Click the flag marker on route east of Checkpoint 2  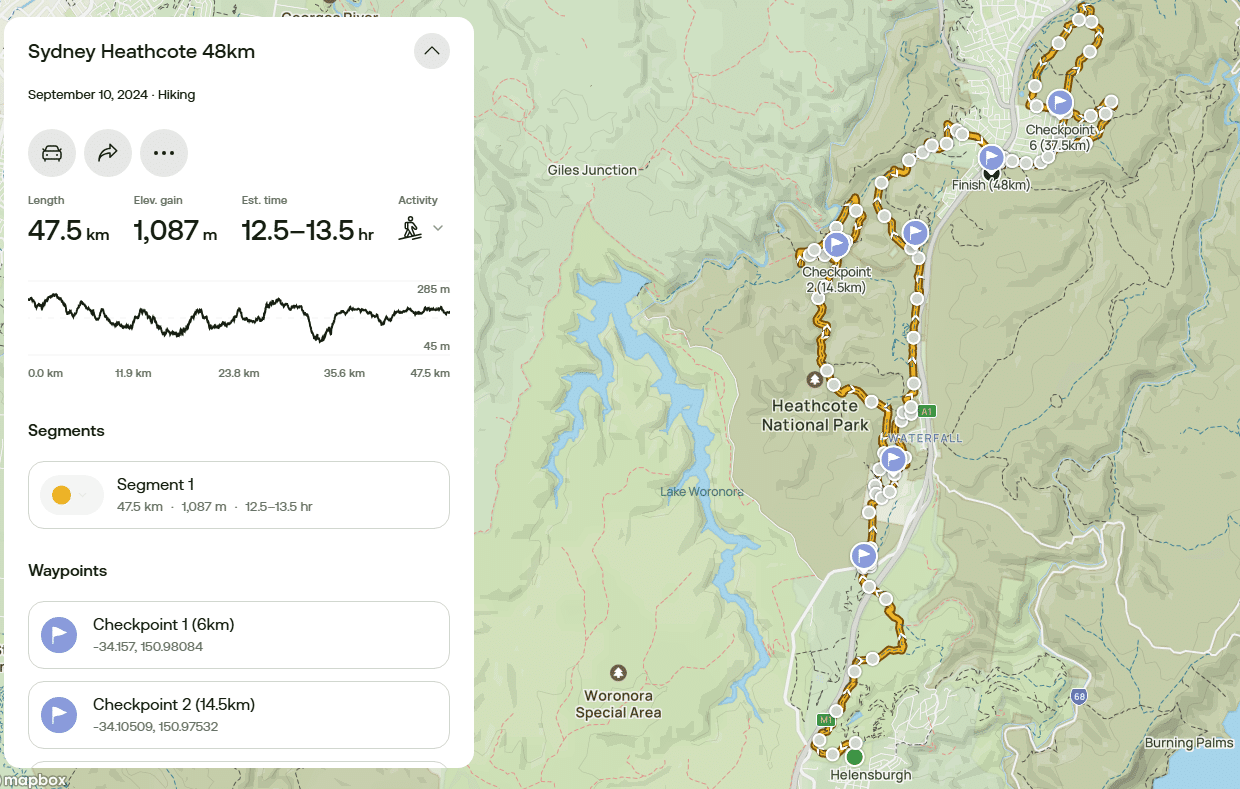(915, 233)
